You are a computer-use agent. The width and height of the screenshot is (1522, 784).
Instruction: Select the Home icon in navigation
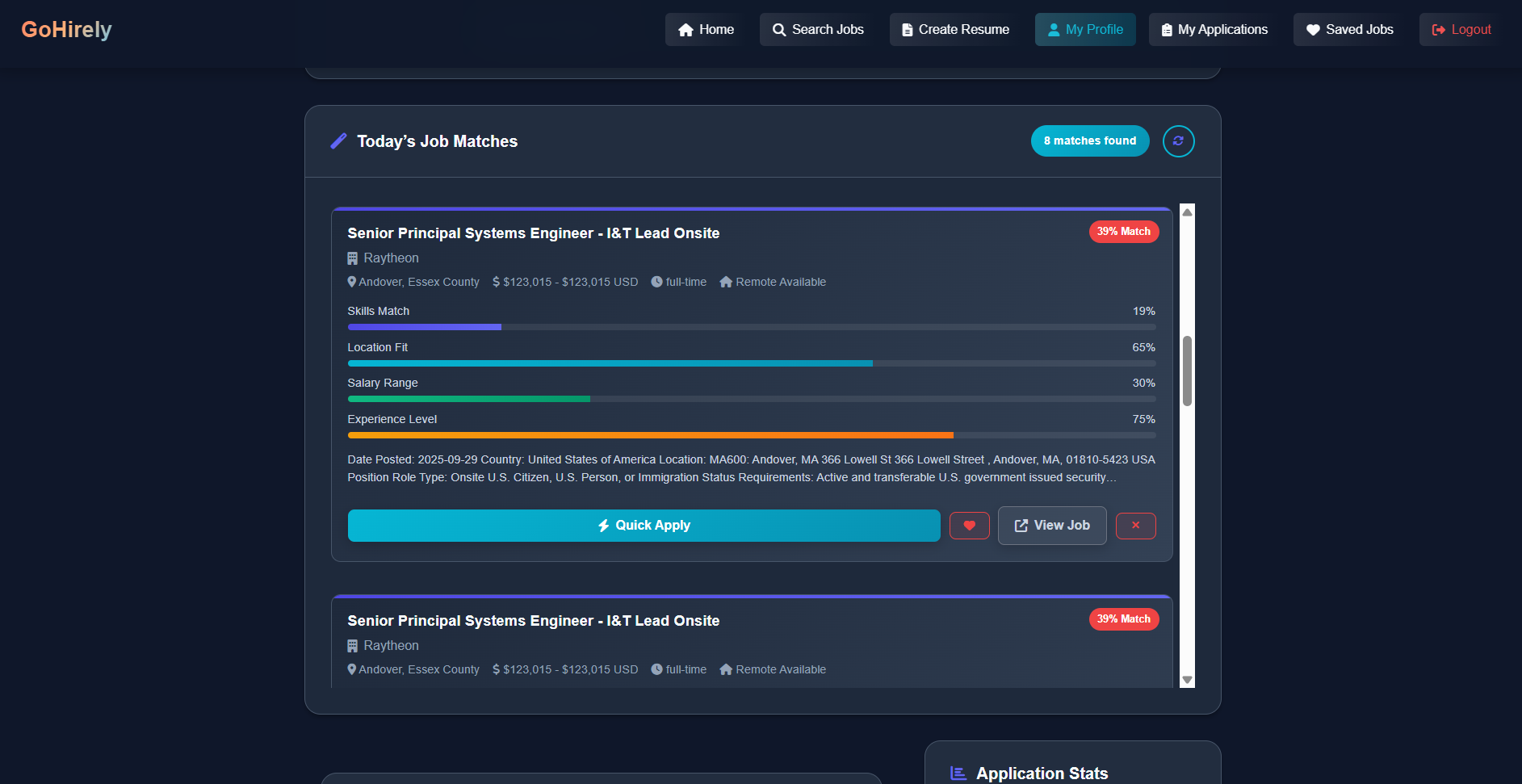685,29
